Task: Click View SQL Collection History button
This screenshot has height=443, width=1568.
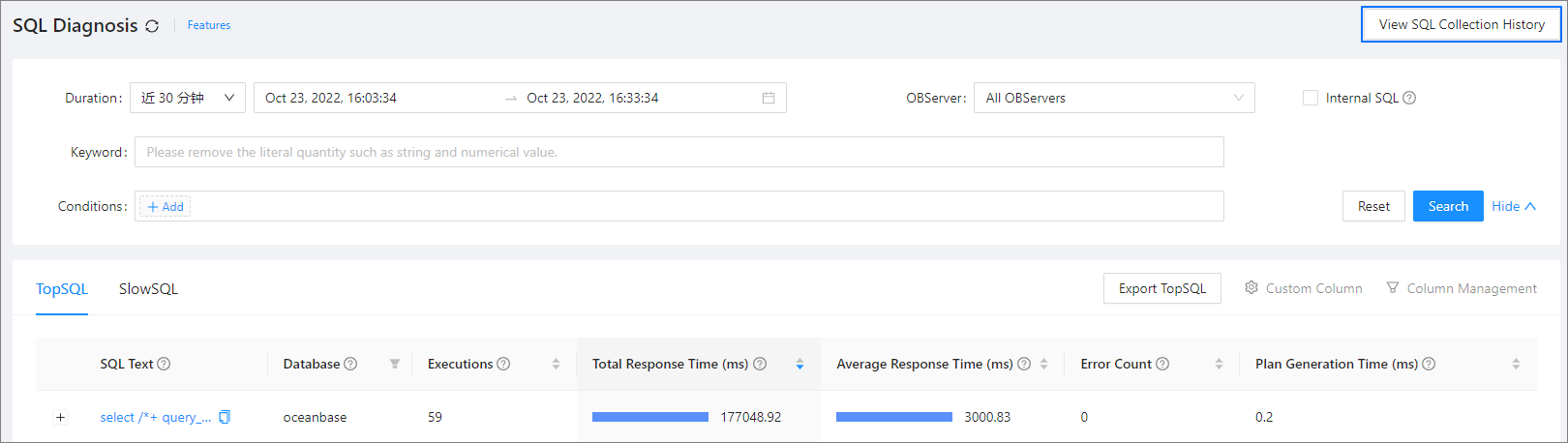Action: click(1461, 24)
